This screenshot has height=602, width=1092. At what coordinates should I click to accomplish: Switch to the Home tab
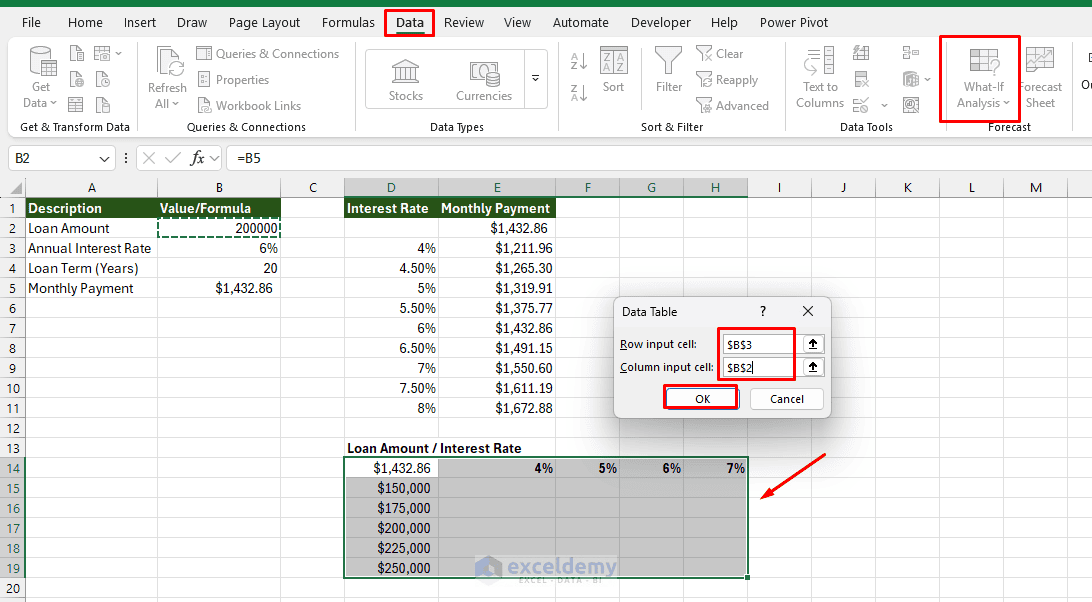click(x=85, y=22)
